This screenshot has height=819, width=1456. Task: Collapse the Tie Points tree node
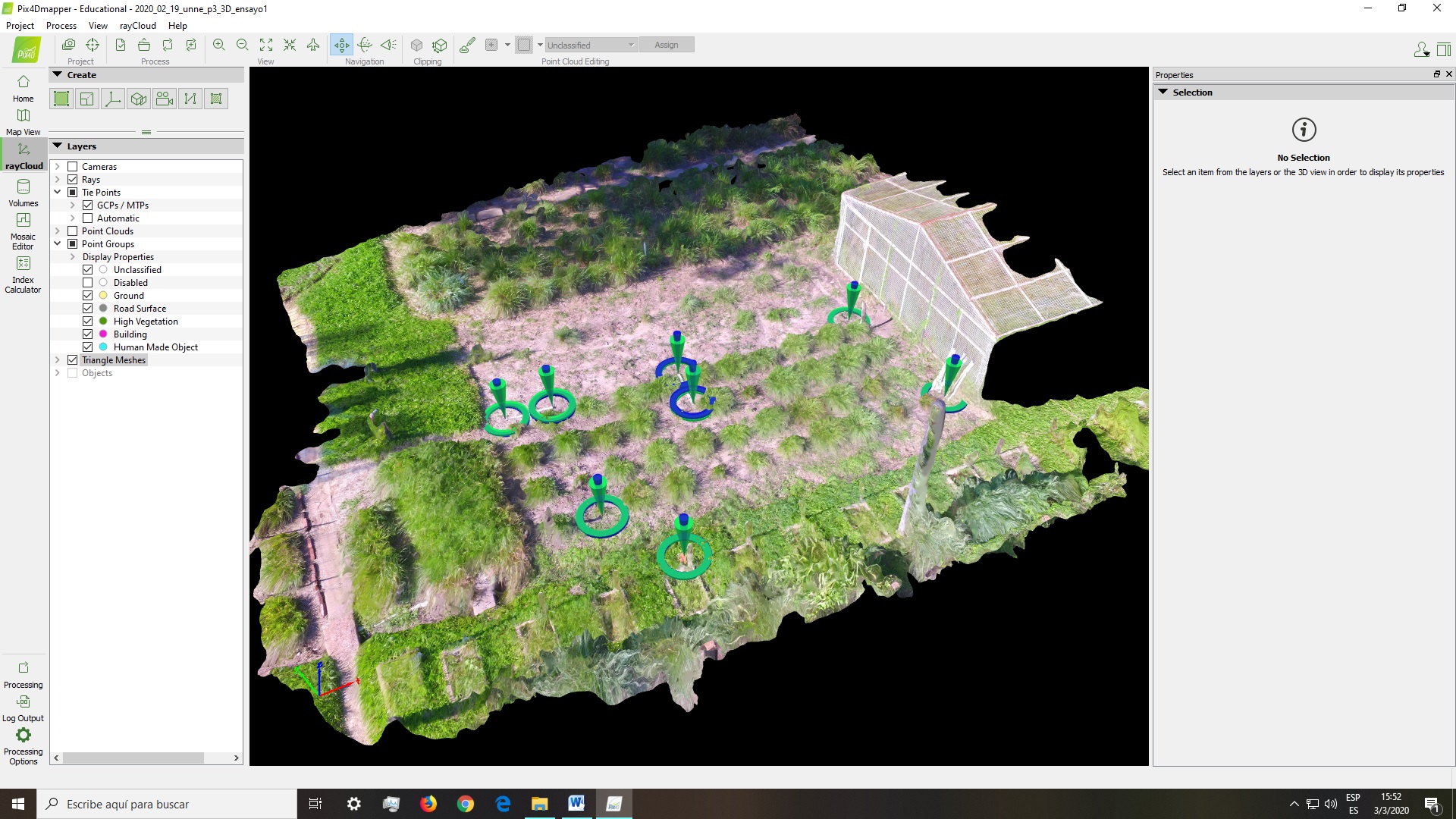point(58,193)
